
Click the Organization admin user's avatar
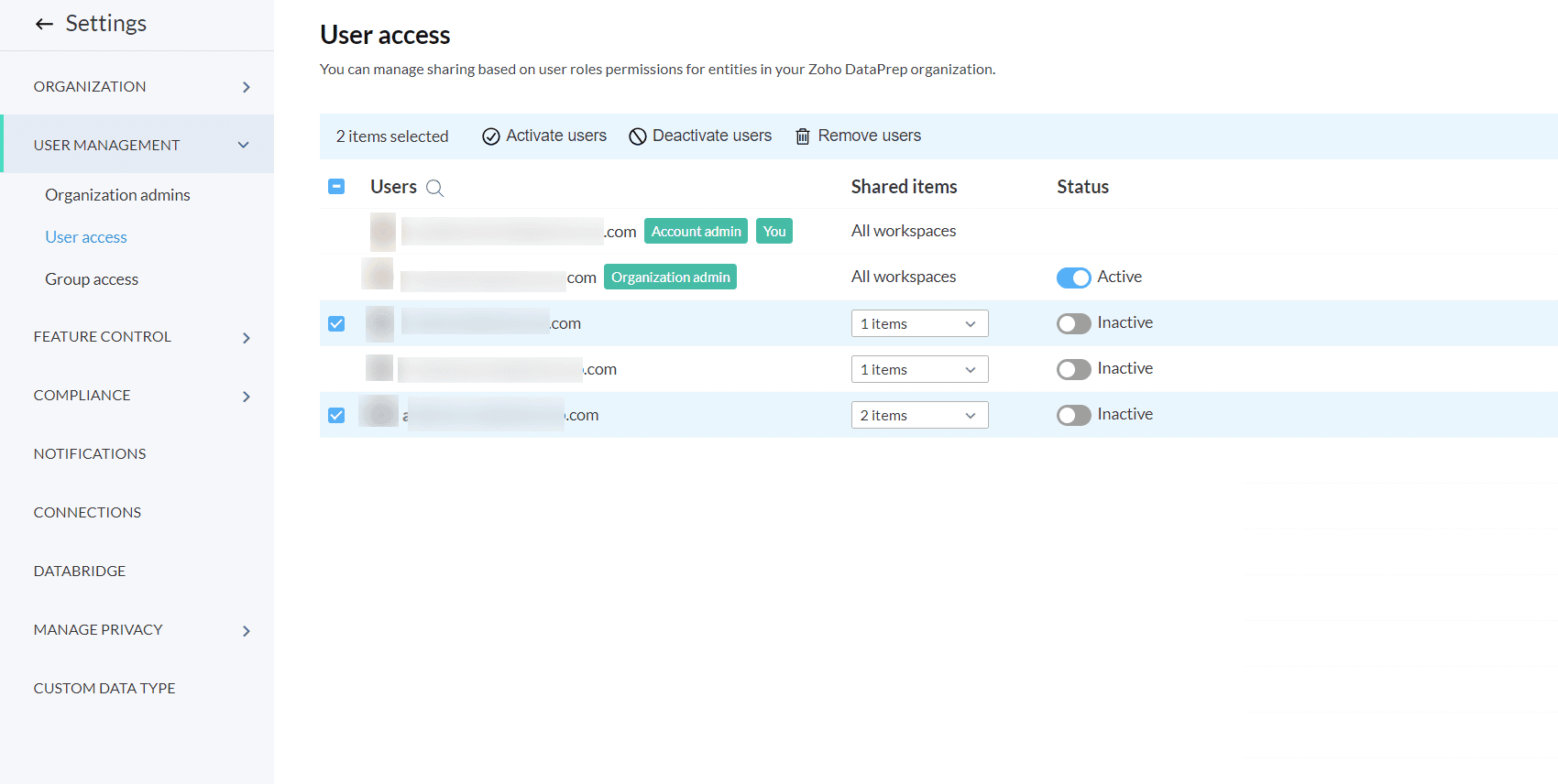tap(378, 275)
